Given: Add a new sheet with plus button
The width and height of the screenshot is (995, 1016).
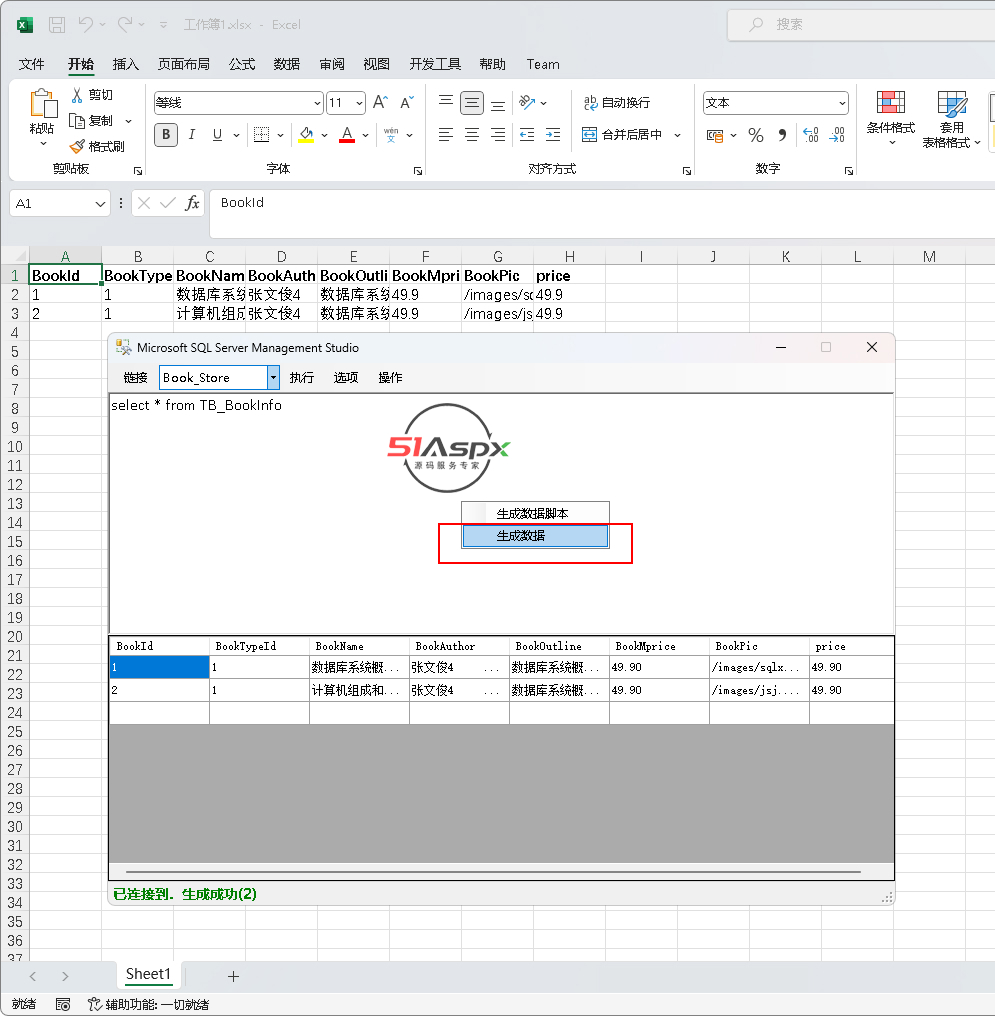Looking at the screenshot, I should point(234,976).
